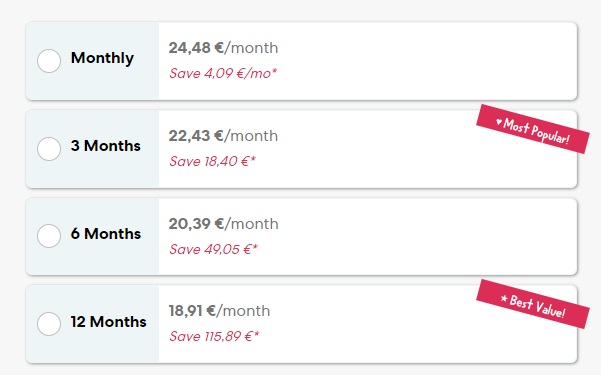601x375 pixels.
Task: Click the 3 Months plan label
Action: [x=105, y=146]
